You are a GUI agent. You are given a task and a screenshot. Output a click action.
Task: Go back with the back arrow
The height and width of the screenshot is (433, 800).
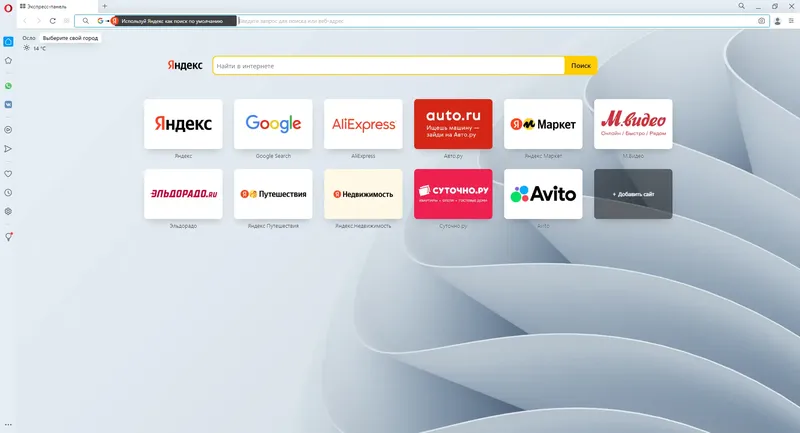tap(24, 21)
